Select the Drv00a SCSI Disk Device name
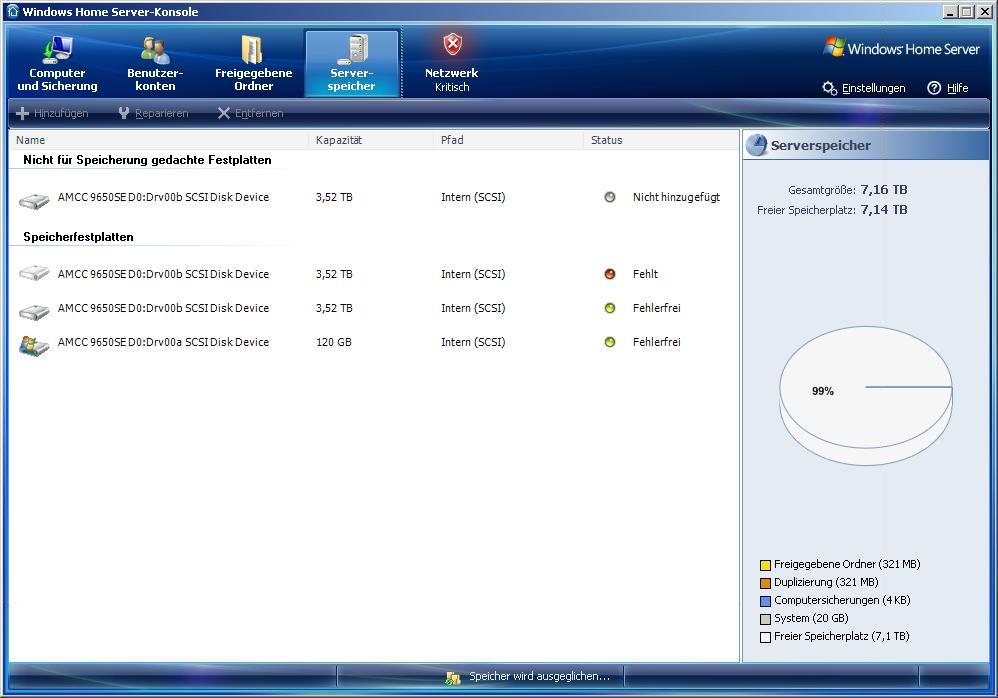 tap(164, 342)
